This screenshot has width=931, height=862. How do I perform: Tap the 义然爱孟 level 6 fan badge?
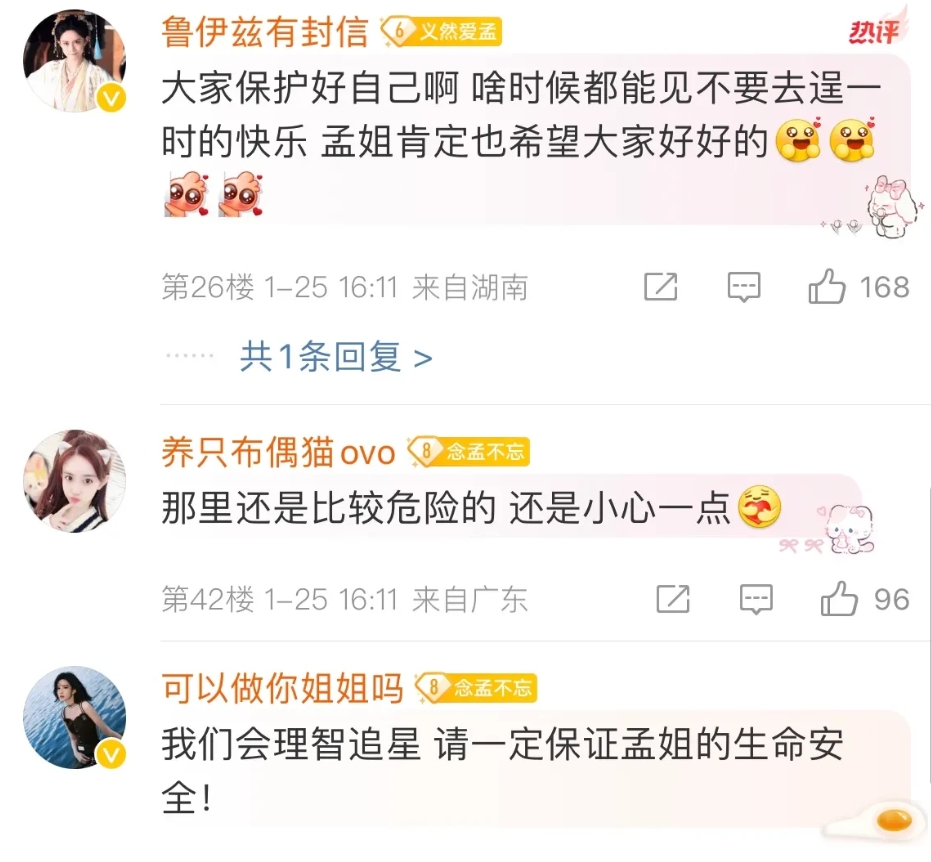(x=442, y=31)
